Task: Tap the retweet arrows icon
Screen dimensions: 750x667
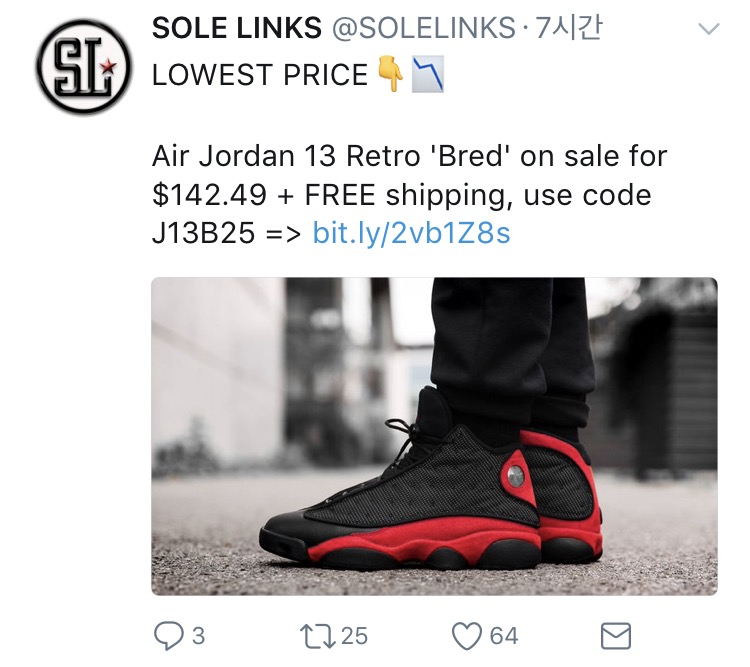Action: click(x=318, y=636)
